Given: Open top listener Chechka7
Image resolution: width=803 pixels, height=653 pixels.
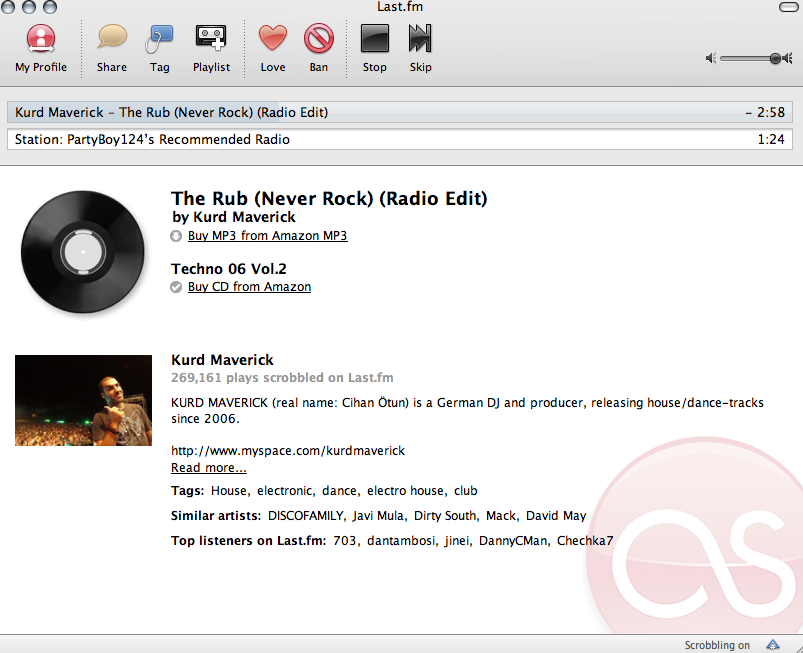Looking at the screenshot, I should (x=585, y=541).
